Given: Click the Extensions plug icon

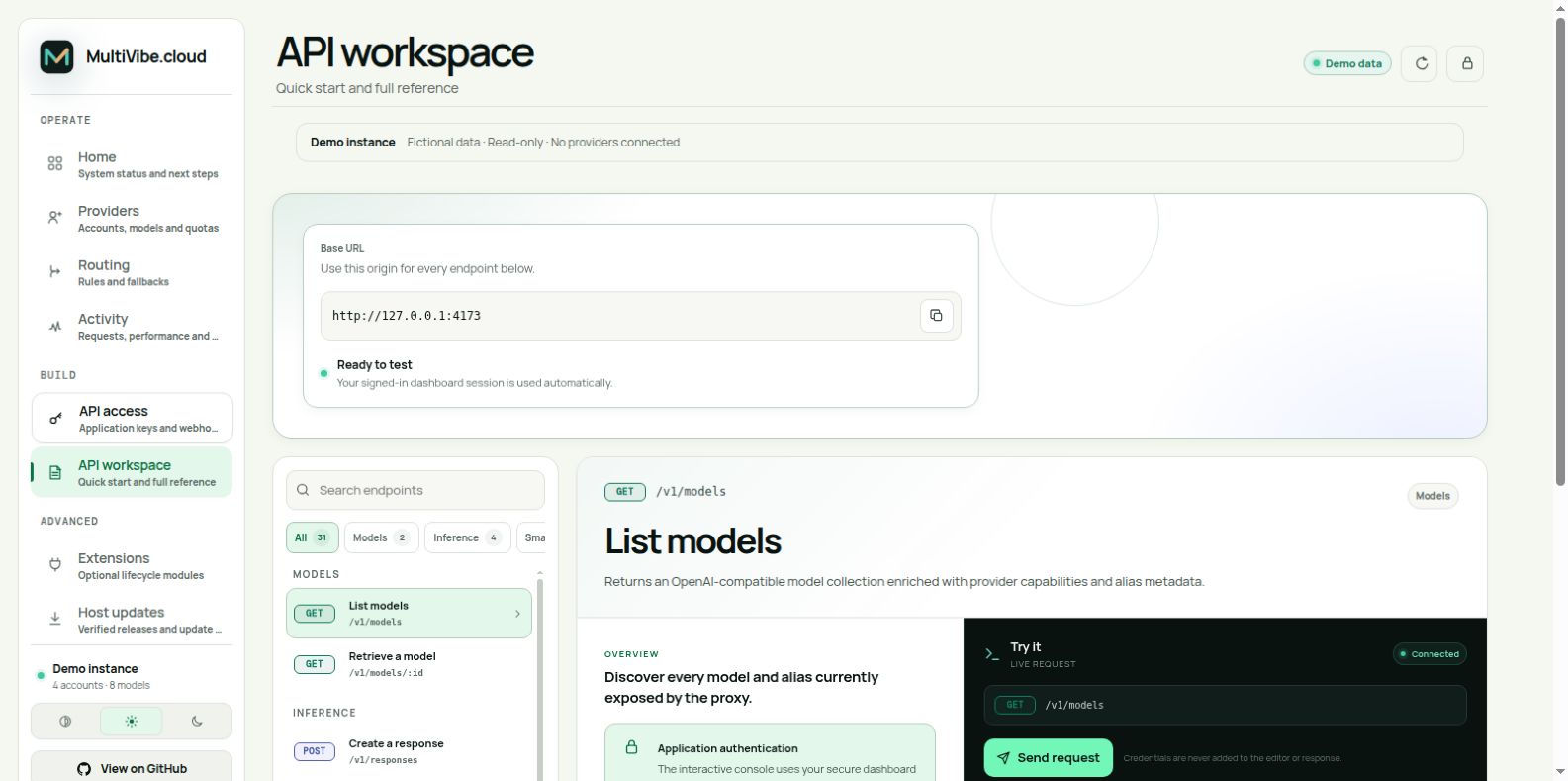Looking at the screenshot, I should click(x=55, y=565).
